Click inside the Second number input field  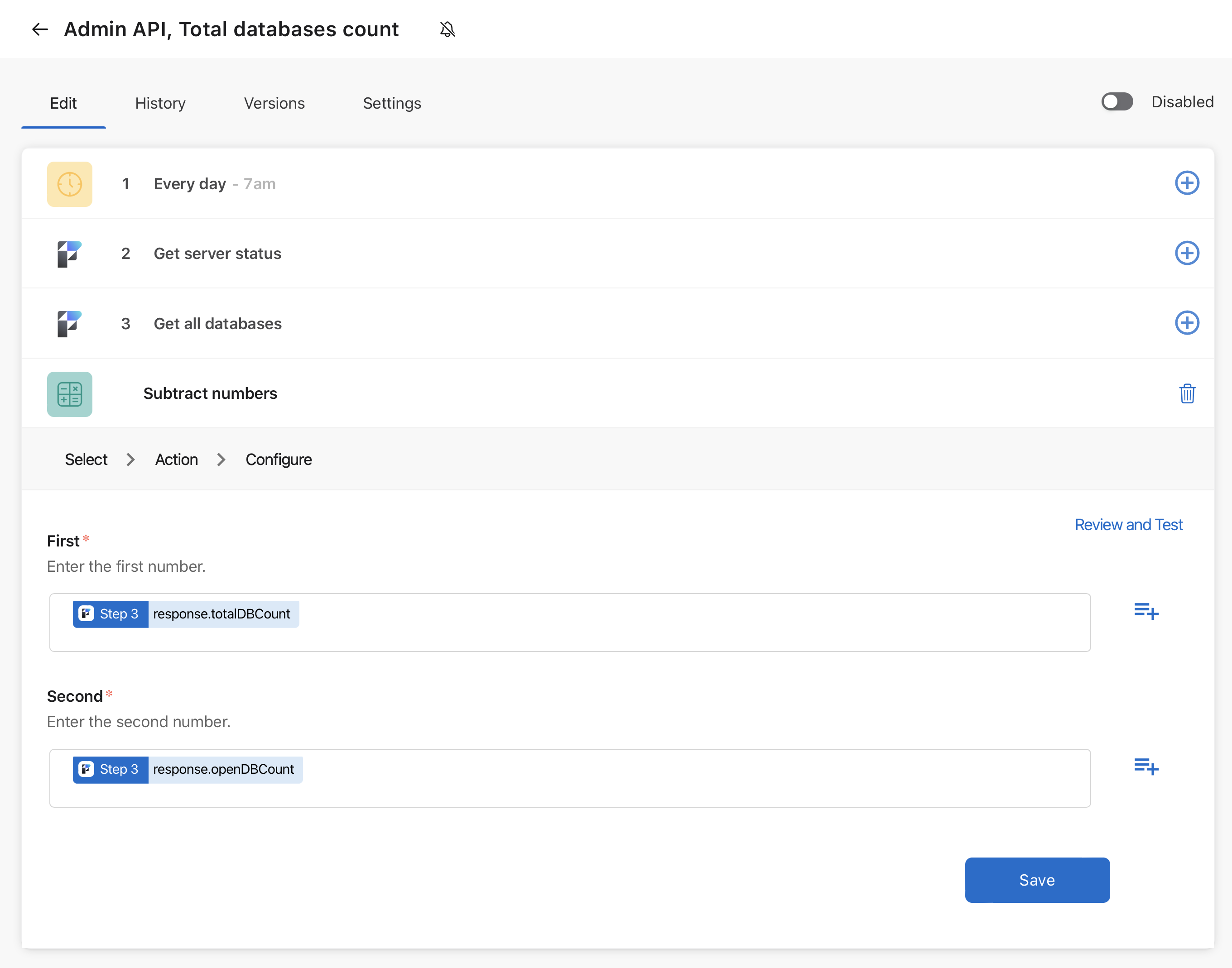coord(570,777)
